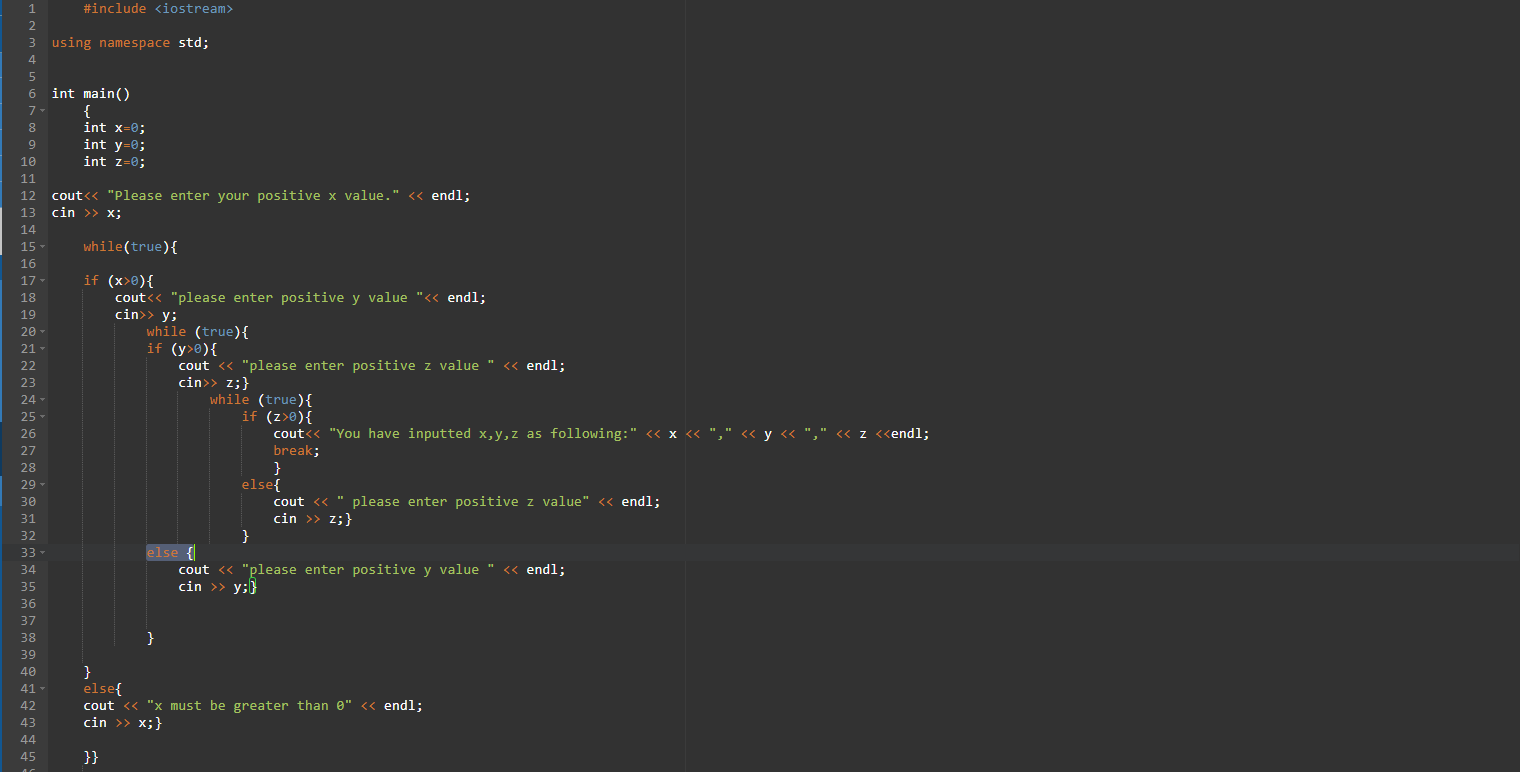Image resolution: width=1520 pixels, height=772 pixels.
Task: Click 'cin>> y;' on line 19
Action: tap(146, 314)
